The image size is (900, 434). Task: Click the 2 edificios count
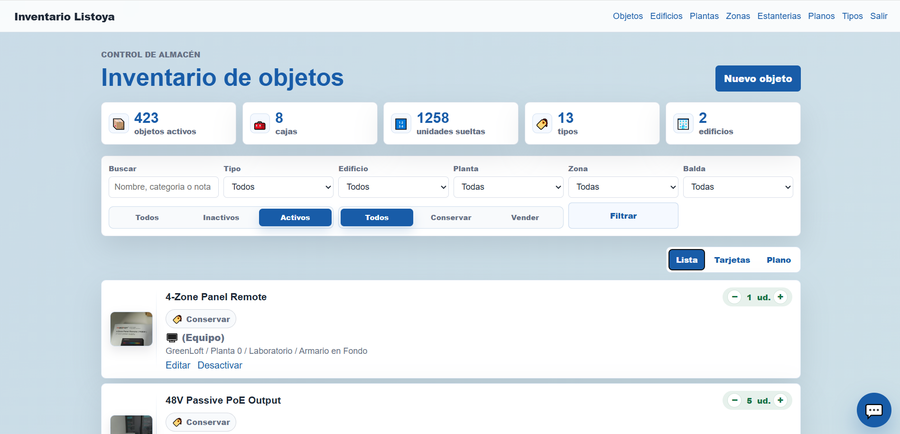pyautogui.click(x=703, y=118)
